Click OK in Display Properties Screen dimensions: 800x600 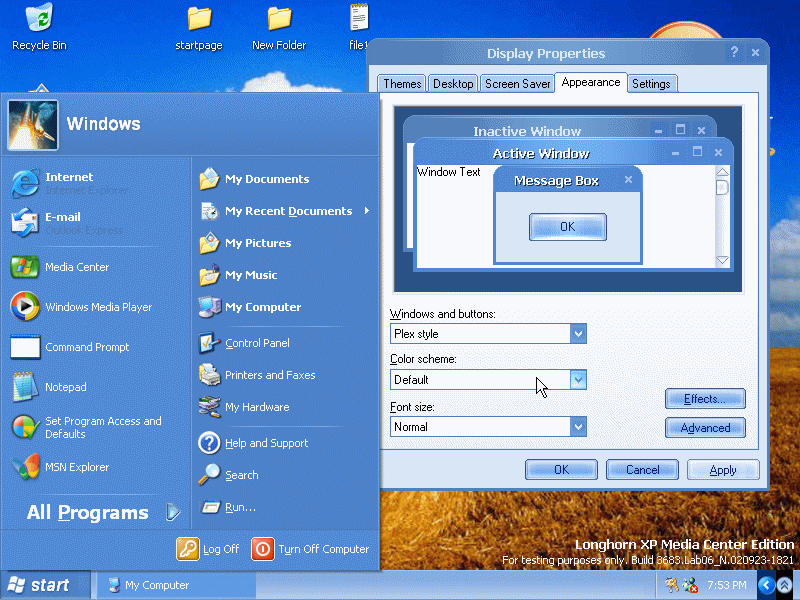(x=561, y=469)
